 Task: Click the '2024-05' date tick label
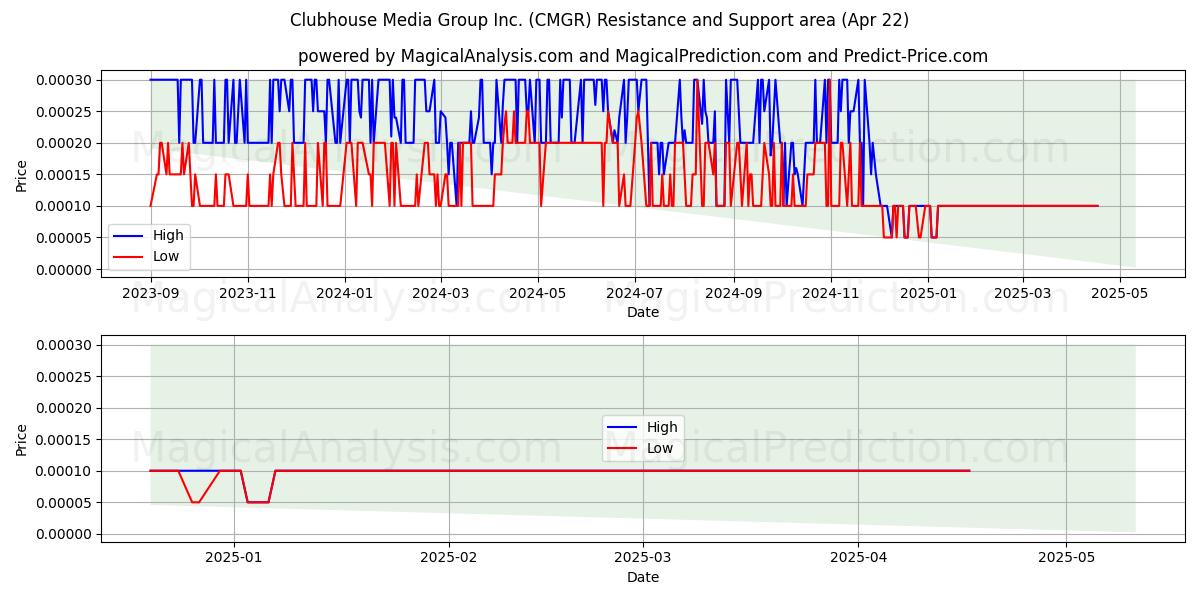tap(538, 294)
